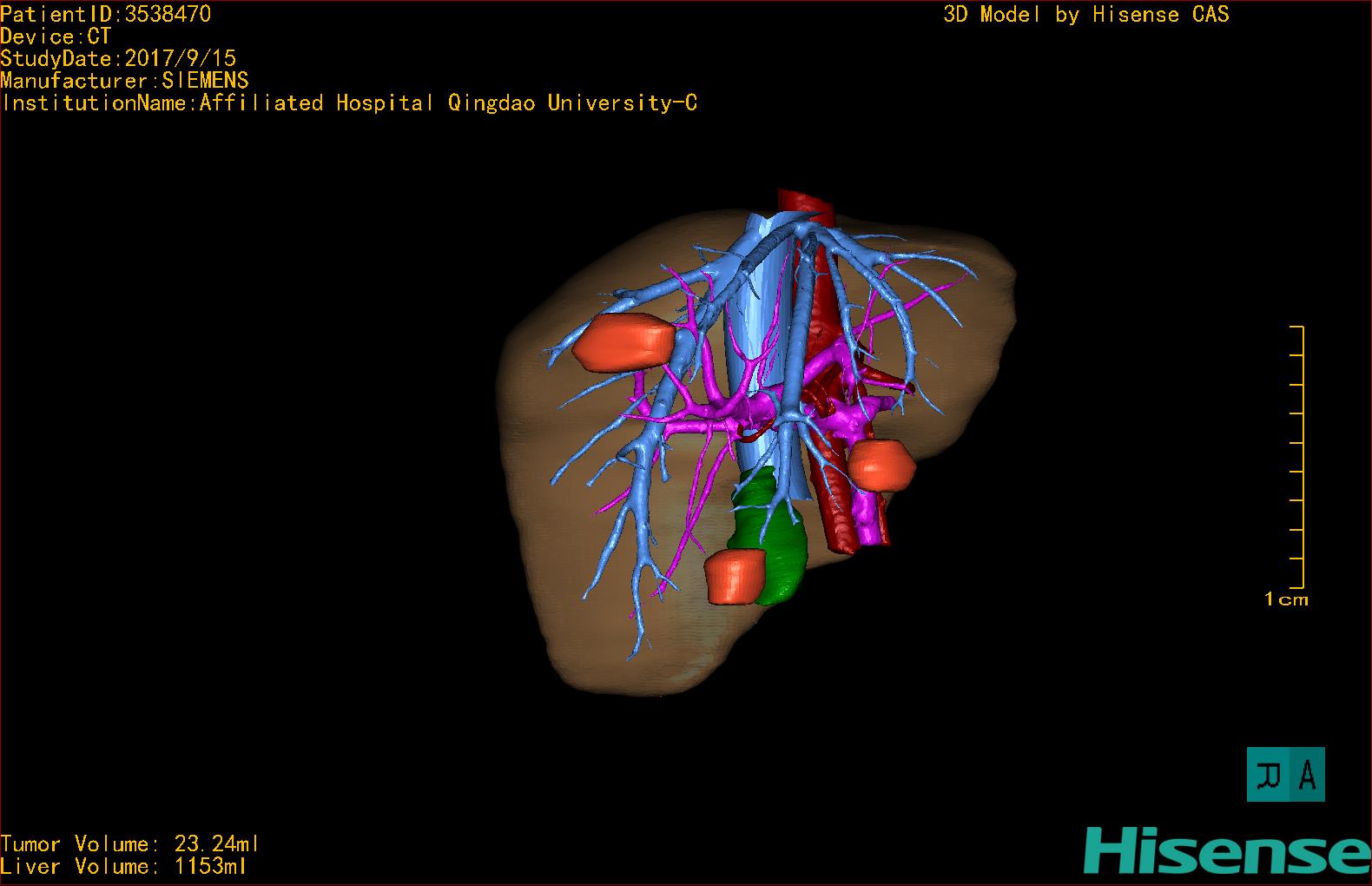1372x886 pixels.
Task: Click the Tumor Volume 23.24ml readout
Action: click(129, 843)
